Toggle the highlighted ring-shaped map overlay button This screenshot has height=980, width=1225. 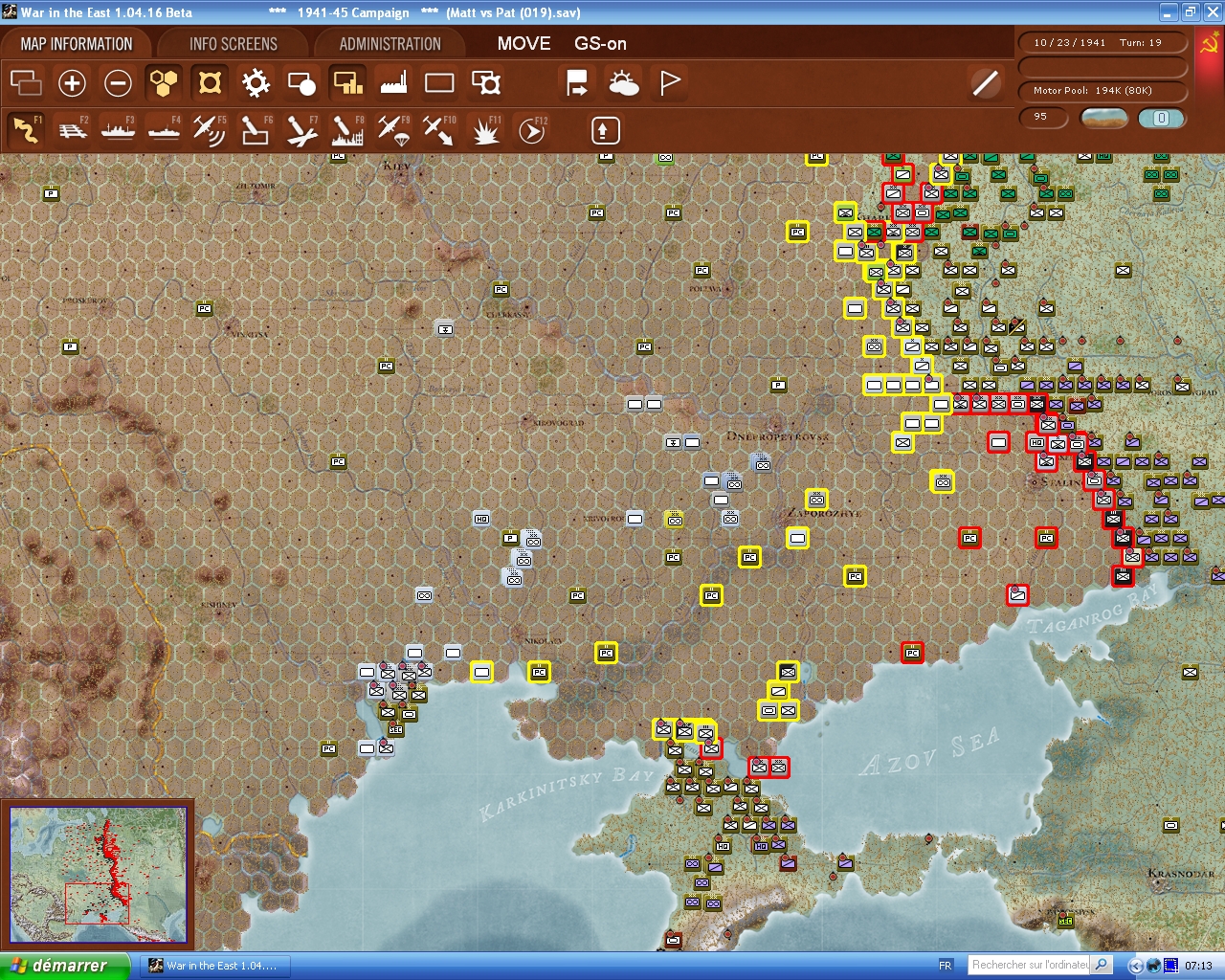pos(210,83)
